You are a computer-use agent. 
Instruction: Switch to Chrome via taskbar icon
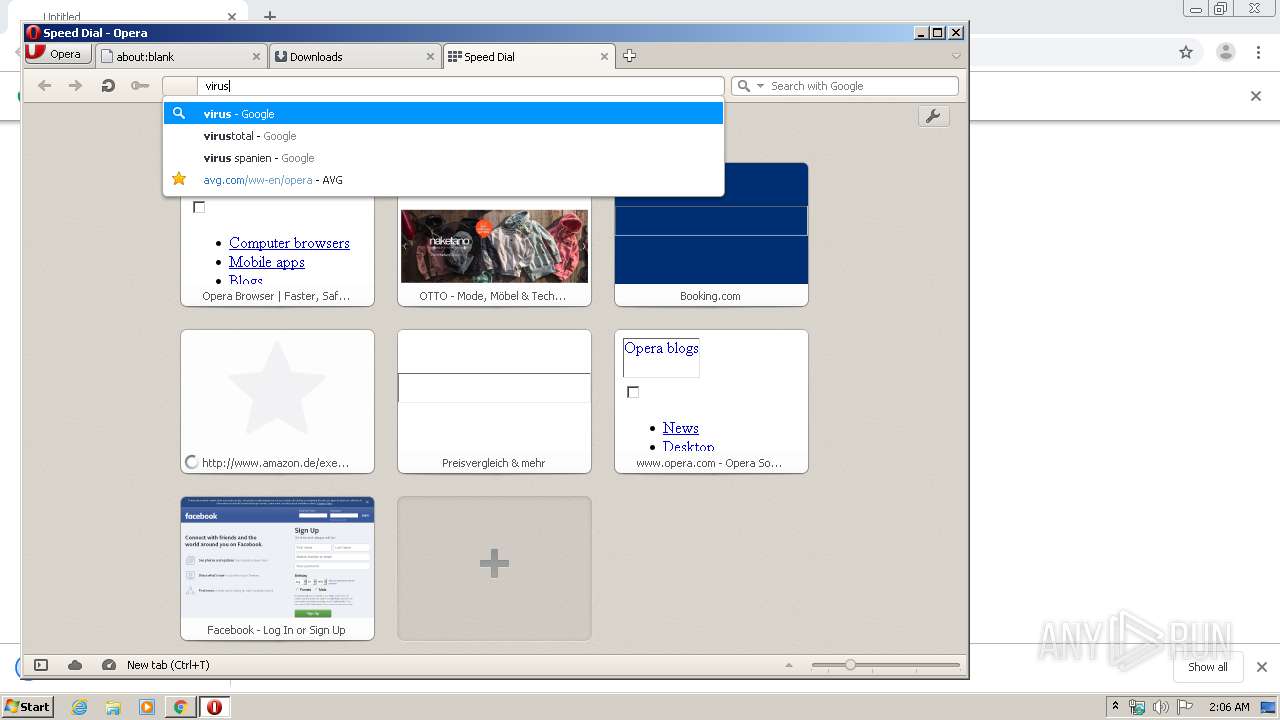pos(180,707)
